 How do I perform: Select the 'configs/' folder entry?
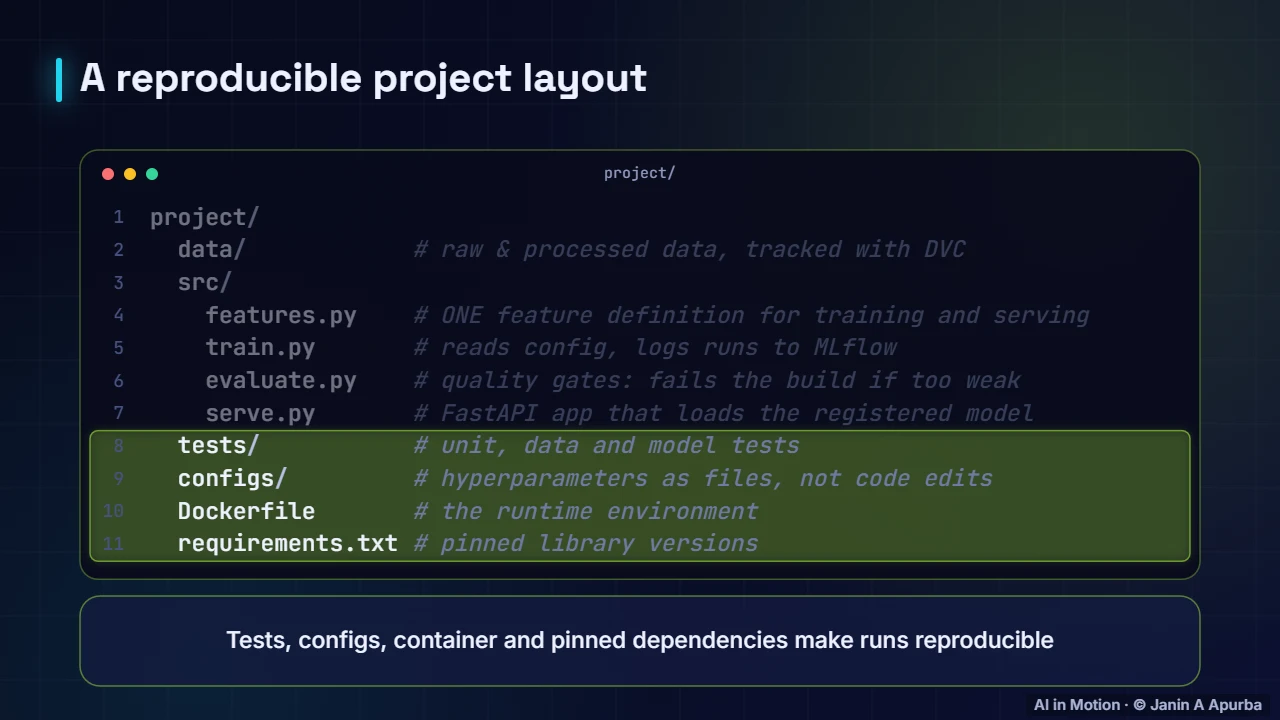click(233, 478)
